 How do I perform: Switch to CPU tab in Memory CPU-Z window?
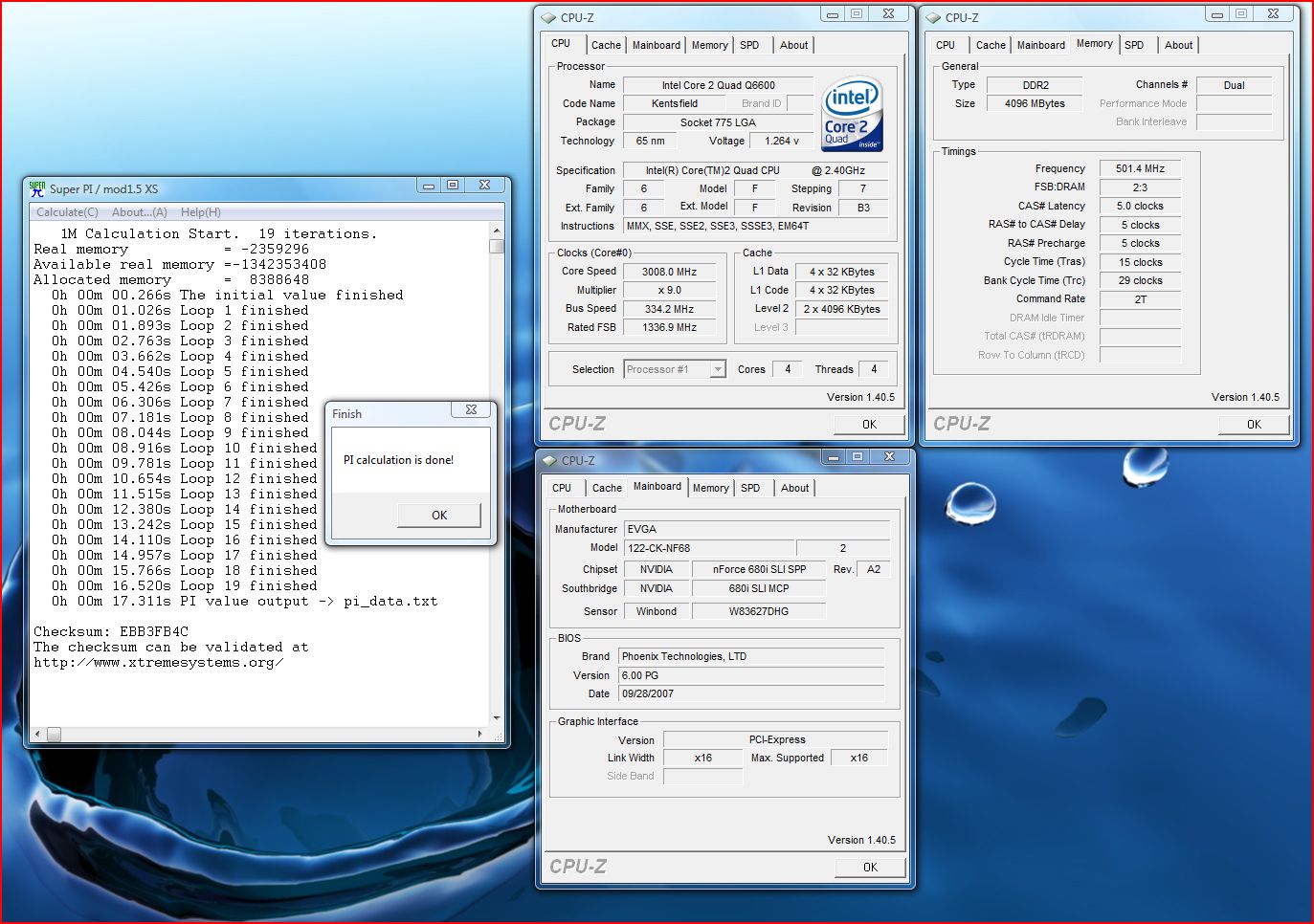946,45
